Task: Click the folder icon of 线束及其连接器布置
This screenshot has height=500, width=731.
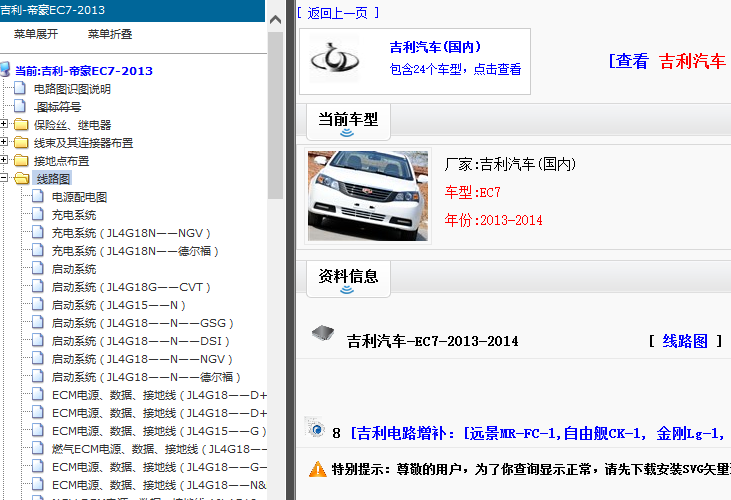Action: 21,142
